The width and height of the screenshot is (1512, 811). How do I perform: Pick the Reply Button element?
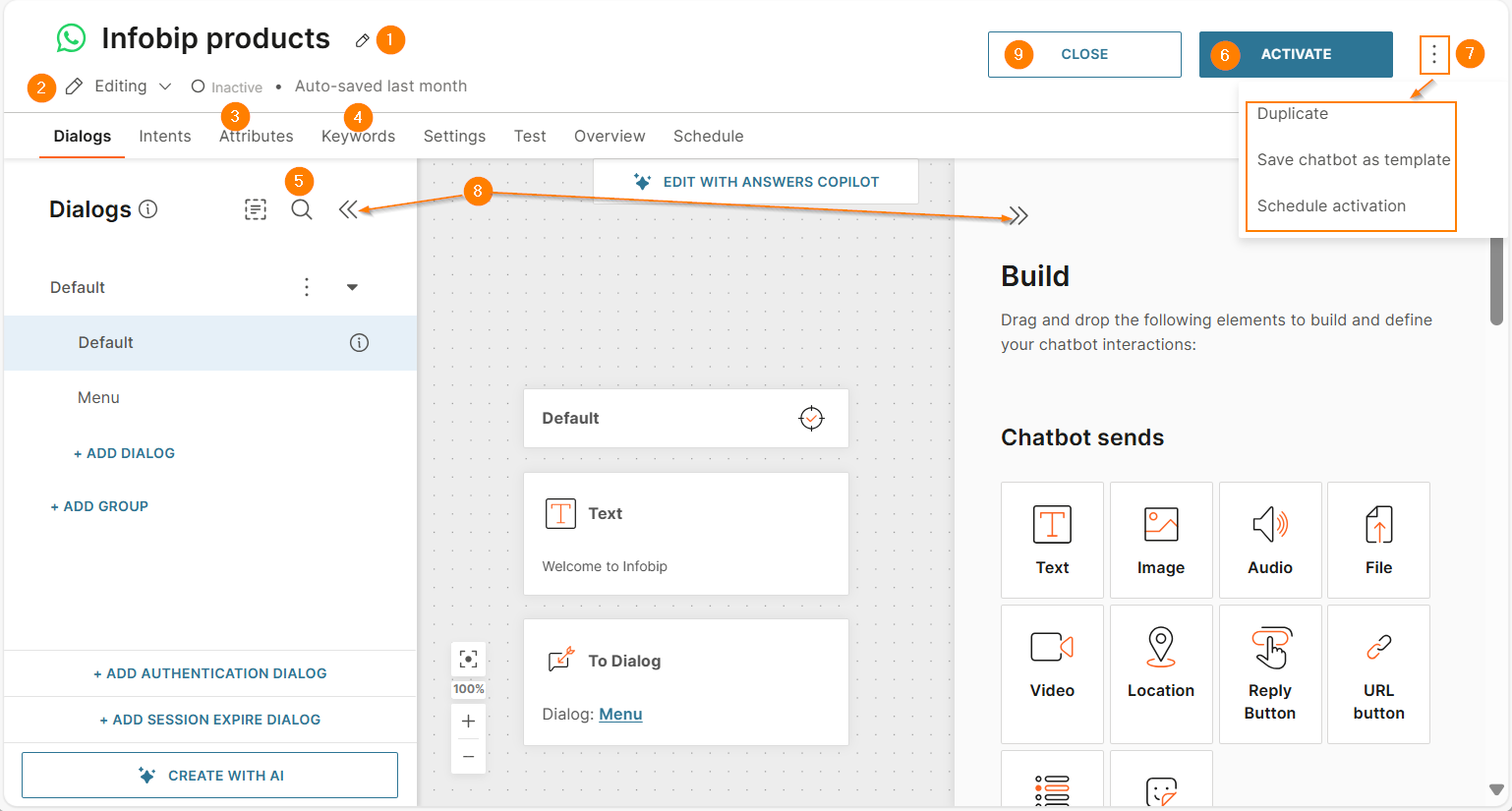1270,674
